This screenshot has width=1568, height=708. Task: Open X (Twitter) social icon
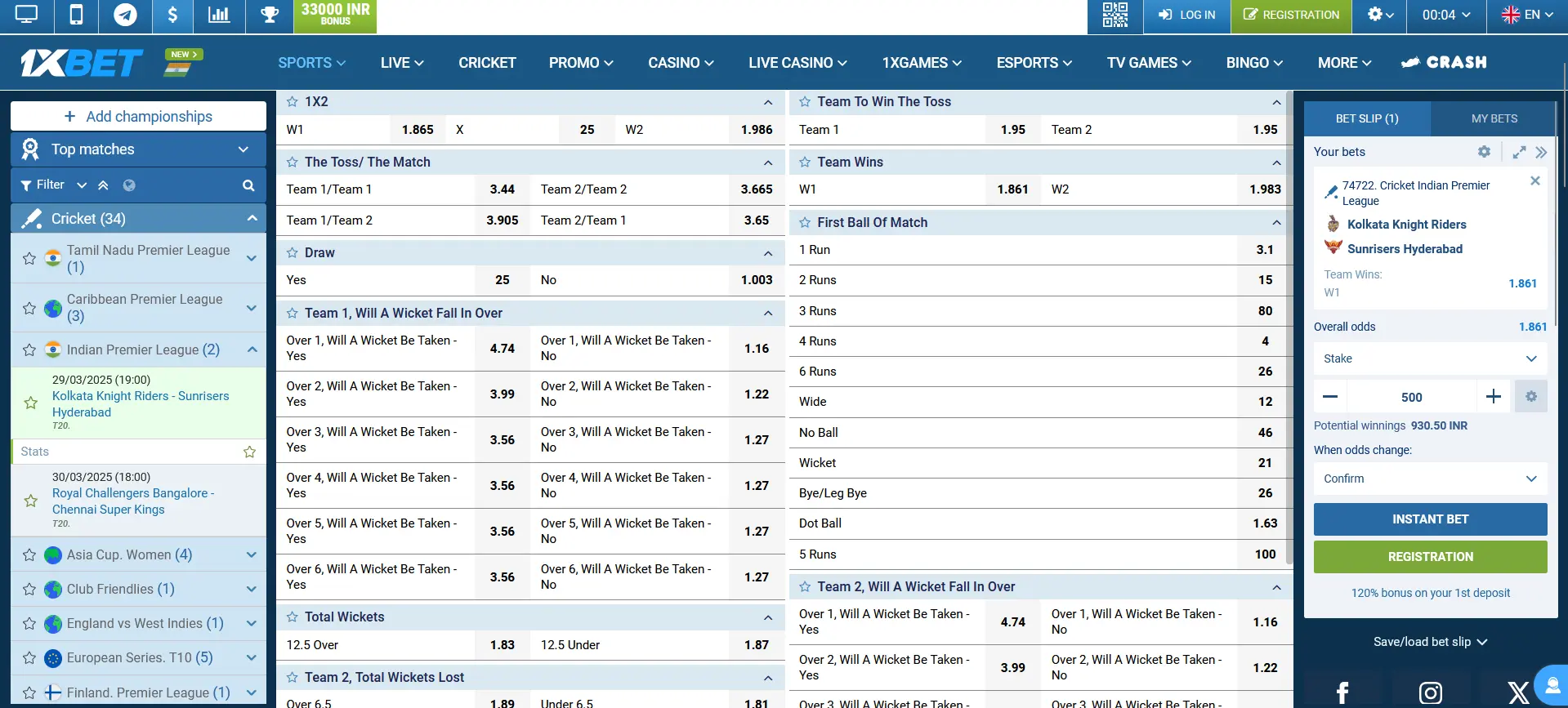click(x=1518, y=693)
